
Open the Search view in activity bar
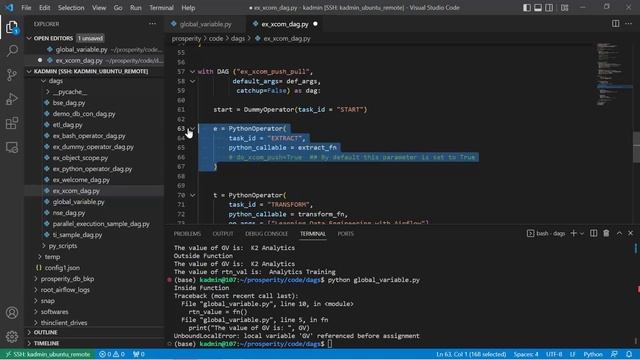(12, 51)
